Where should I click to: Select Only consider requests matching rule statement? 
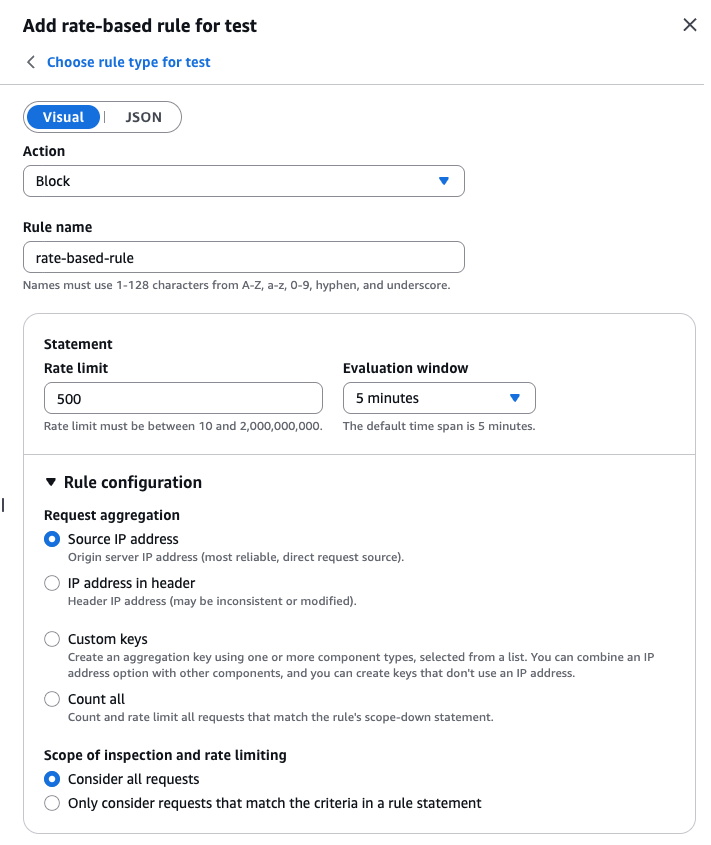click(52, 803)
